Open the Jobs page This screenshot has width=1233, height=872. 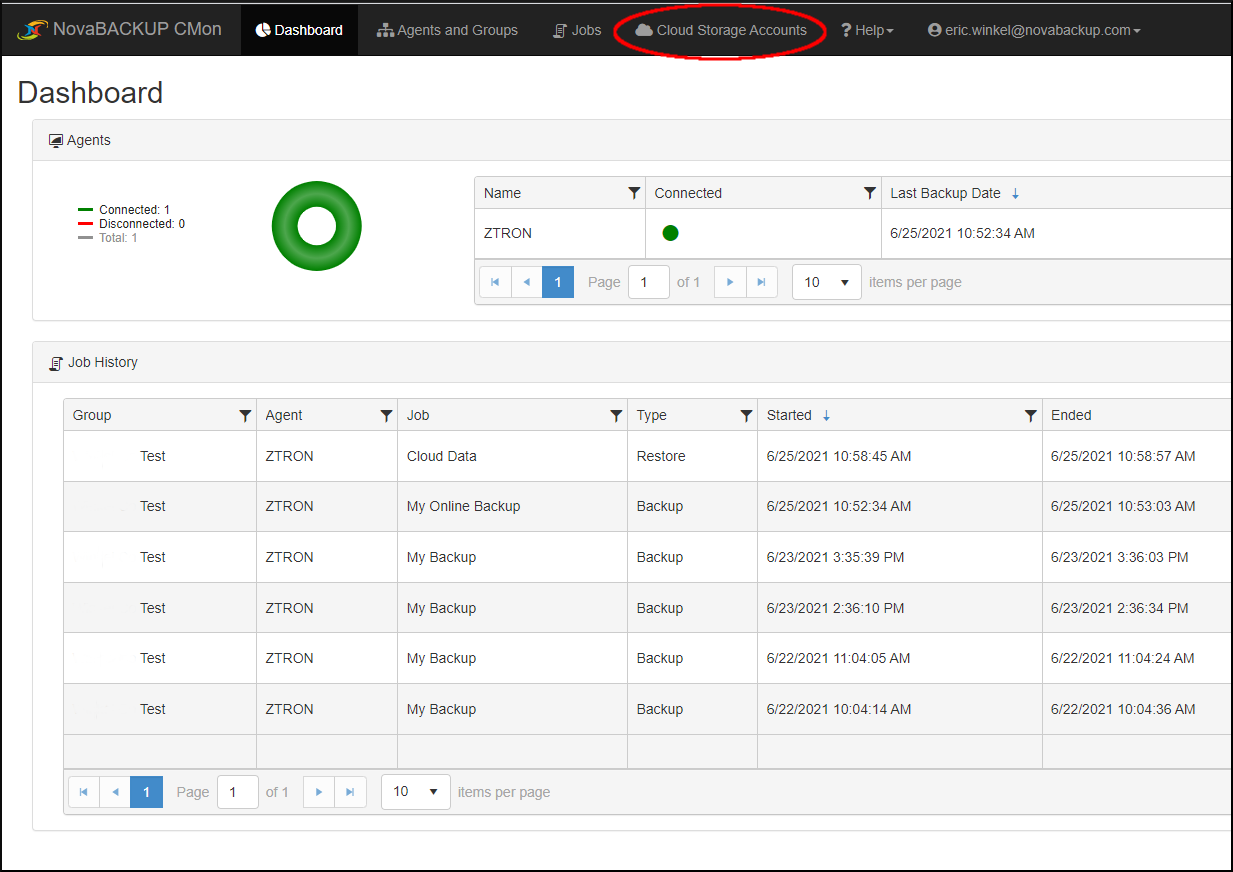577,30
